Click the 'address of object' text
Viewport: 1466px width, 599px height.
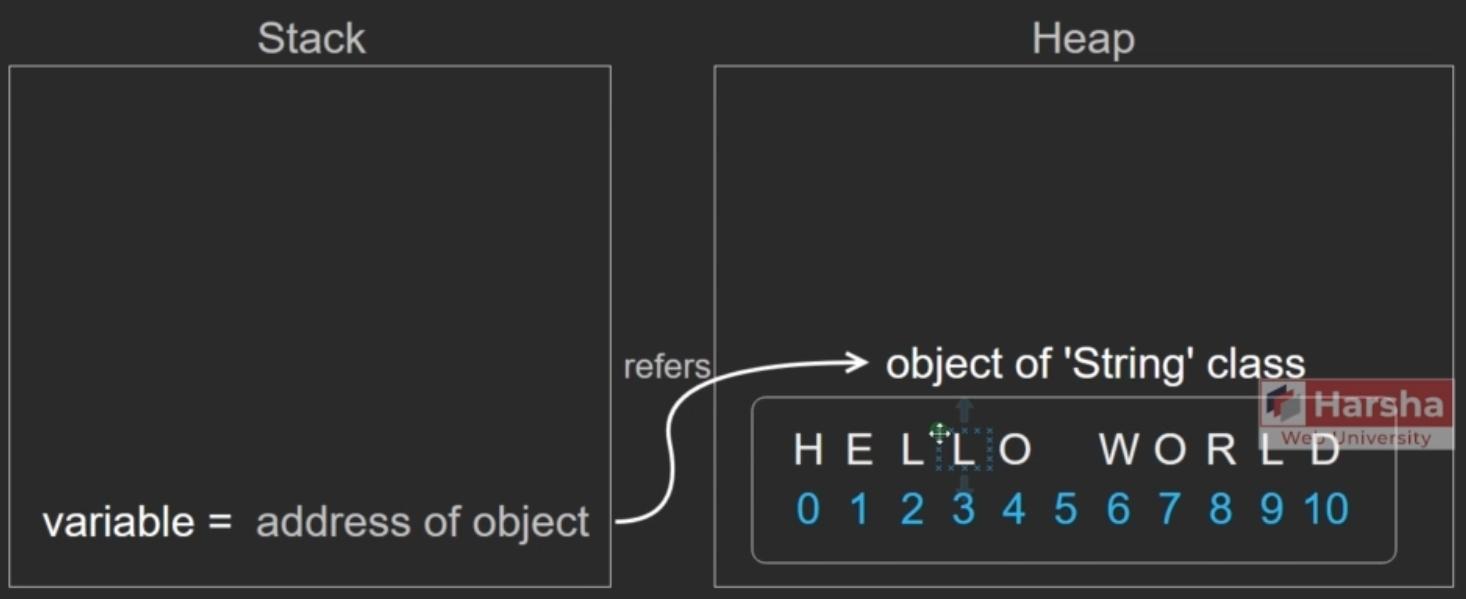coord(423,522)
